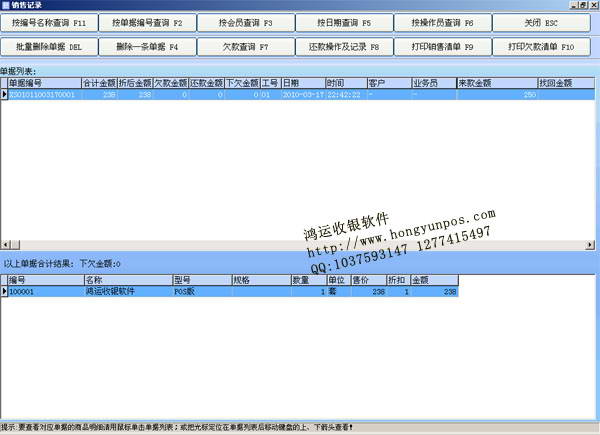Click 时间 column header
The width and height of the screenshot is (600, 435).
click(346, 83)
